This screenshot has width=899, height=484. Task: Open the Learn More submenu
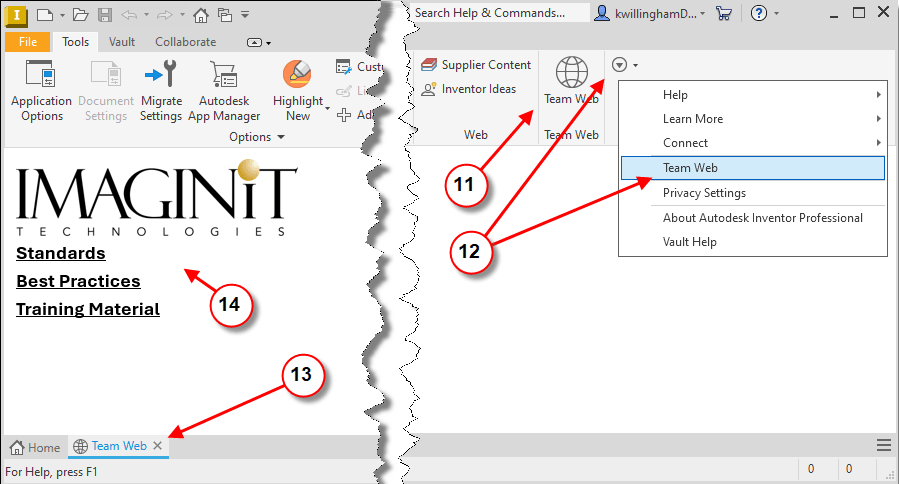753,119
